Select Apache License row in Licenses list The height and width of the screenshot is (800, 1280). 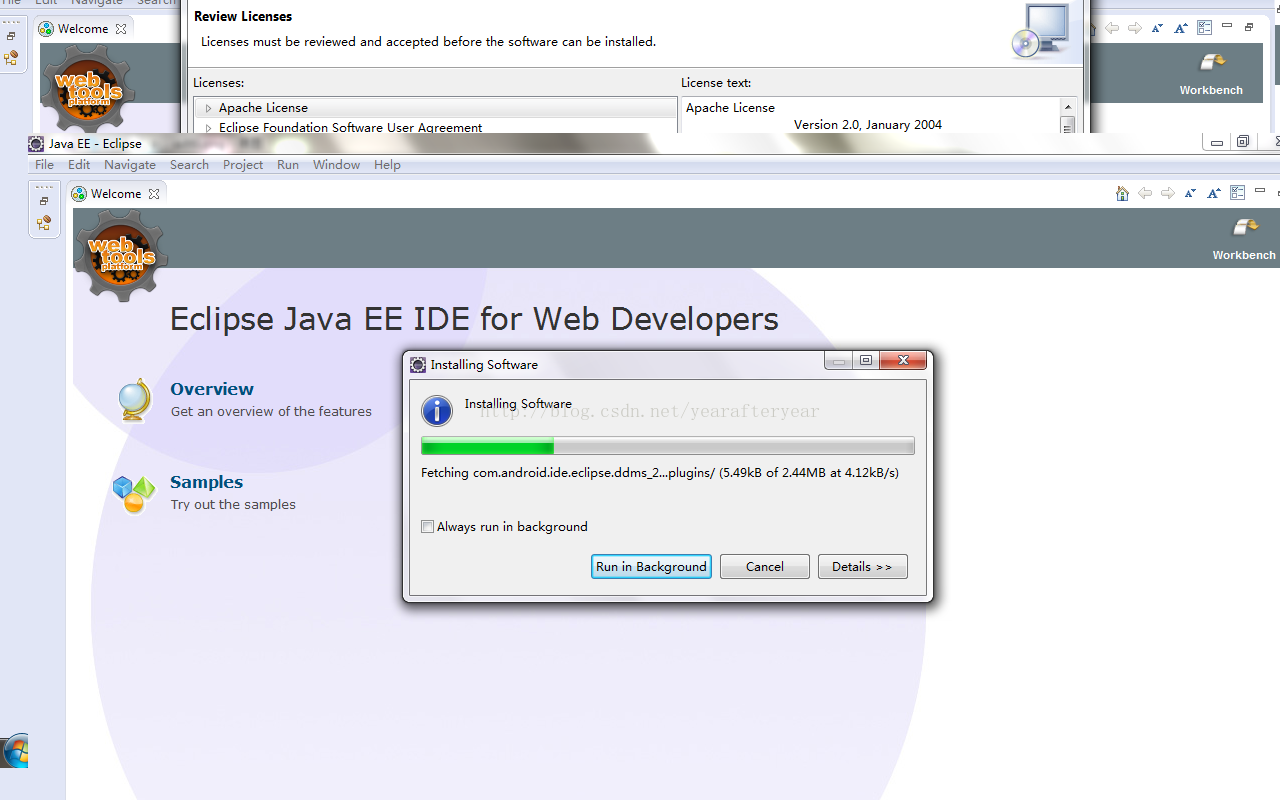coord(435,108)
